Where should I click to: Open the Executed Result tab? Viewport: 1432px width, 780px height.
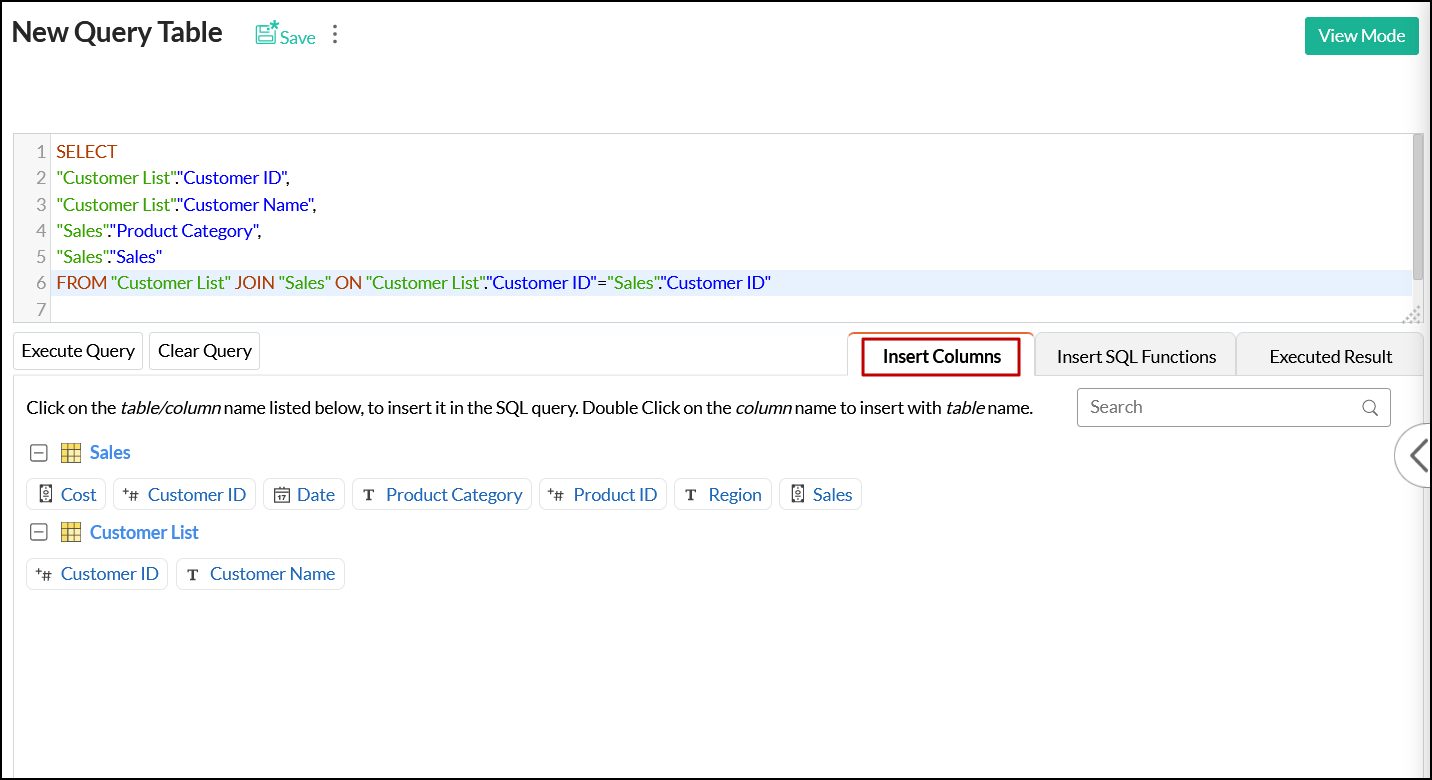(x=1330, y=355)
